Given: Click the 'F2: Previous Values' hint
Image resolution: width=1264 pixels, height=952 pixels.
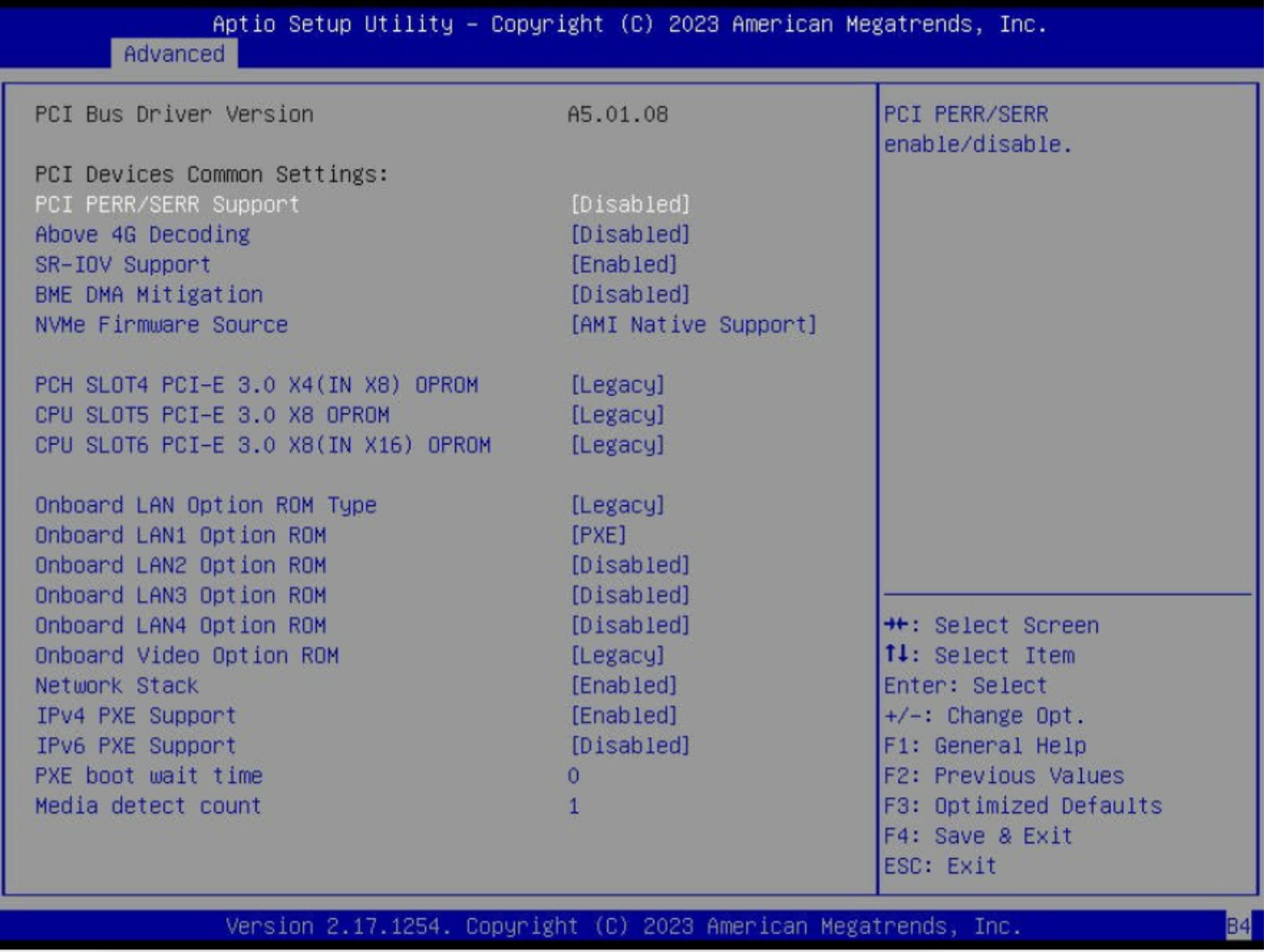Looking at the screenshot, I should click(1004, 776).
